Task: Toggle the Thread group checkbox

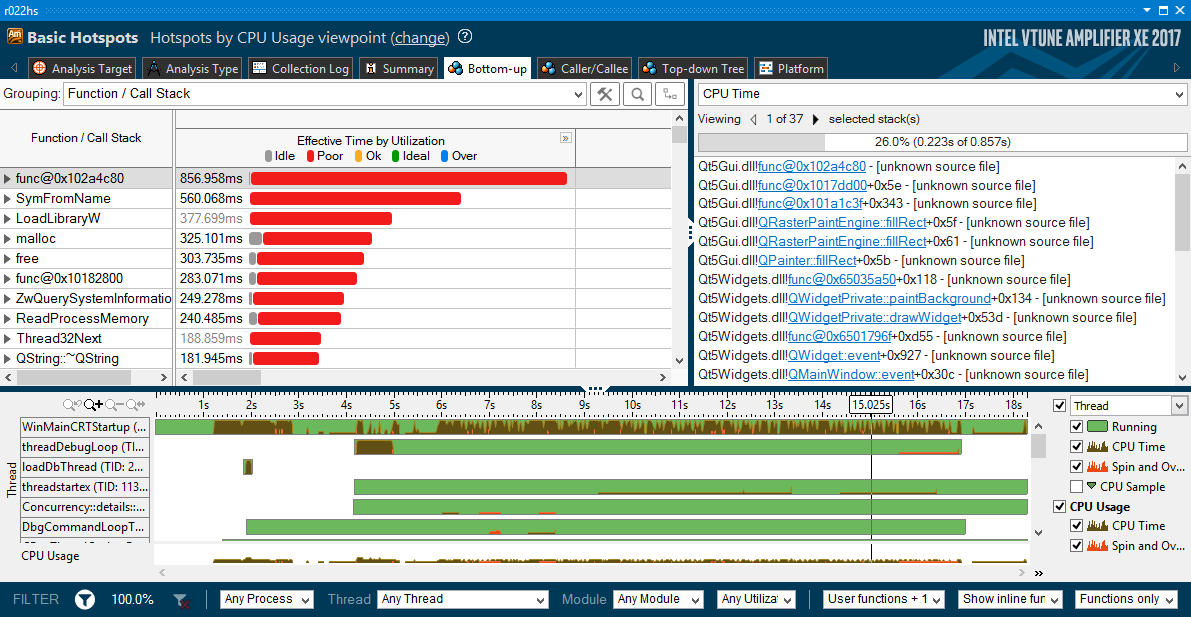Action: pos(1060,406)
